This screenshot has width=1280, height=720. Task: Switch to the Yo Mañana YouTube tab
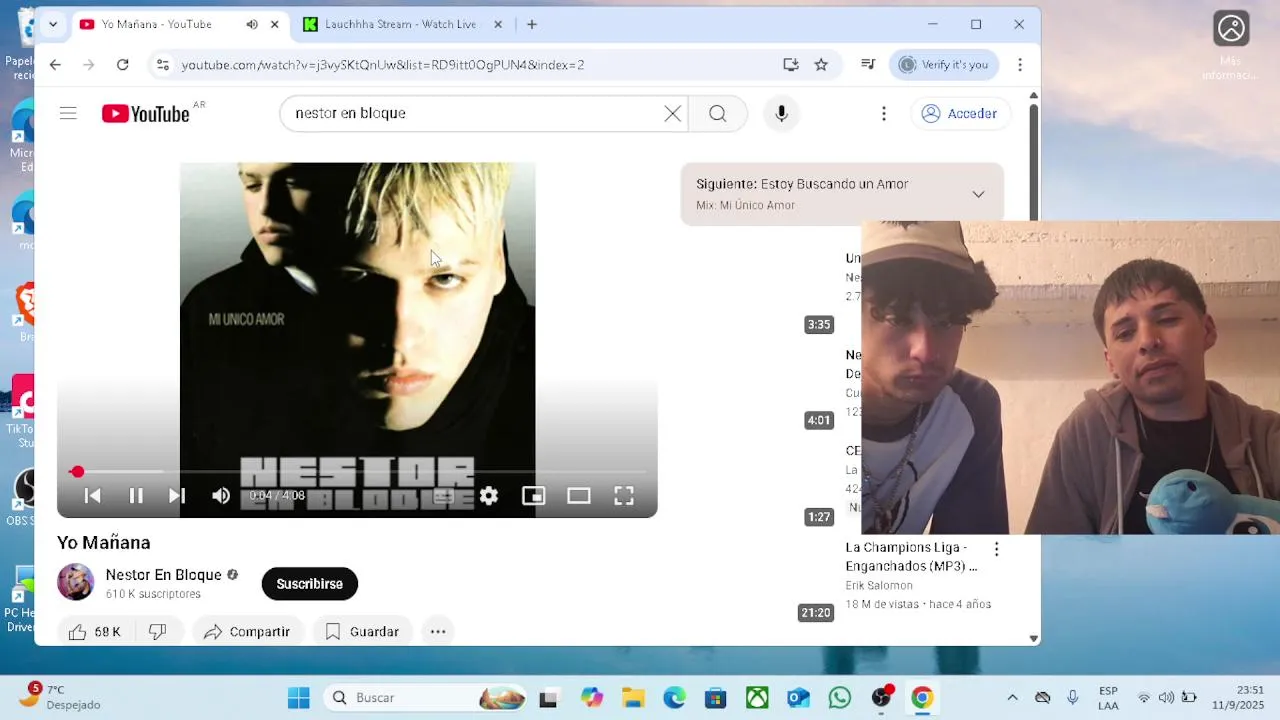(x=157, y=24)
